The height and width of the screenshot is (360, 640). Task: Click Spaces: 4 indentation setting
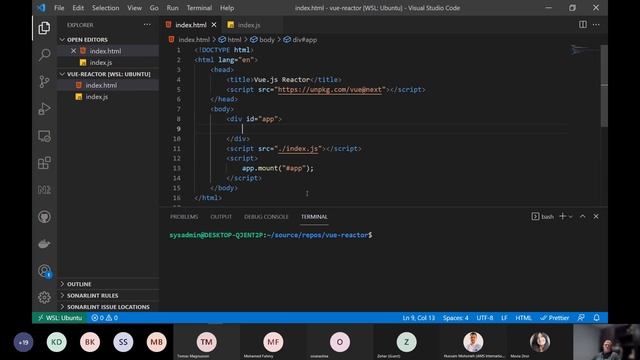point(456,318)
